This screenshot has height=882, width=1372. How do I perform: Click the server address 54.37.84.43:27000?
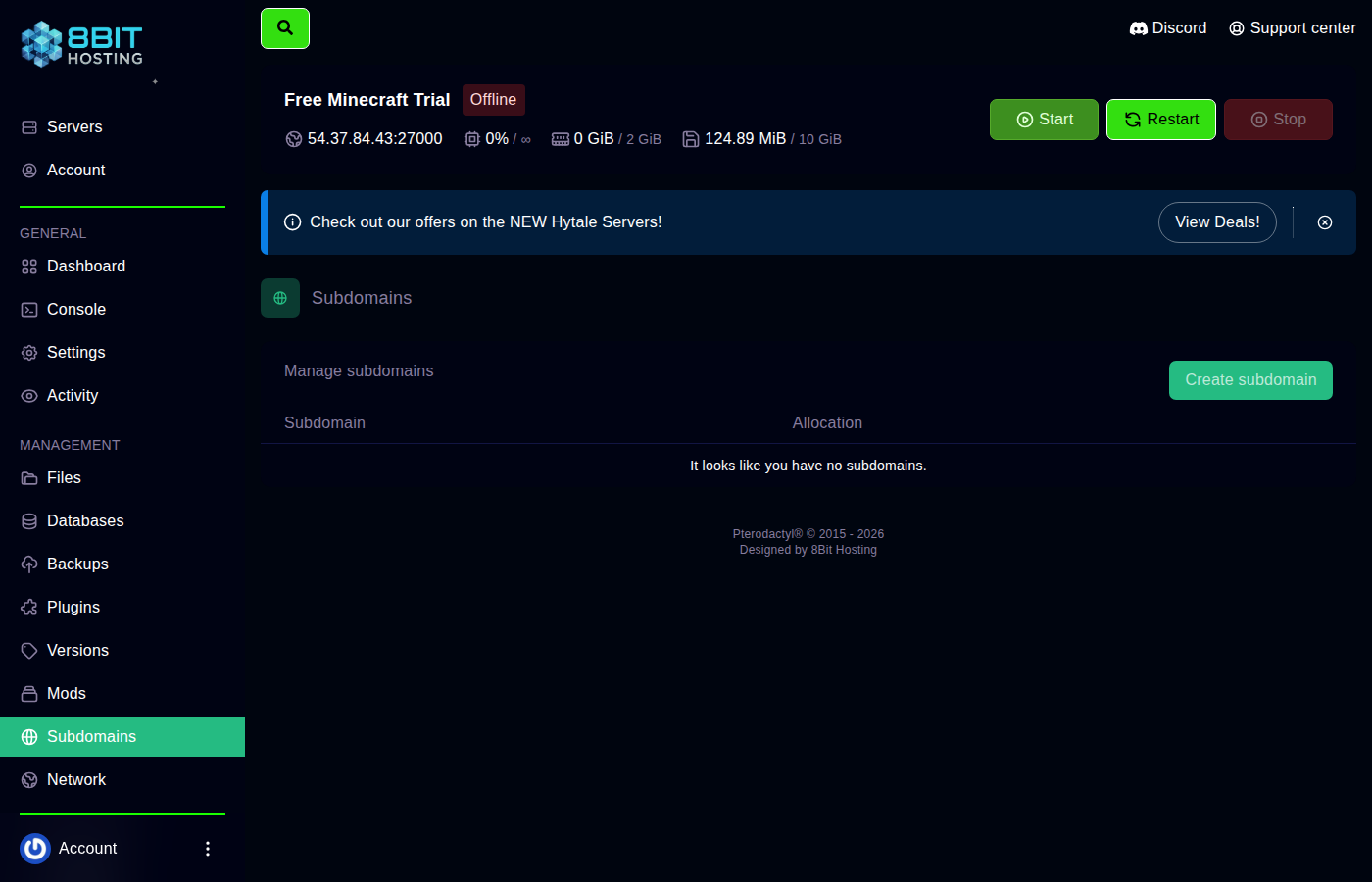(x=375, y=139)
